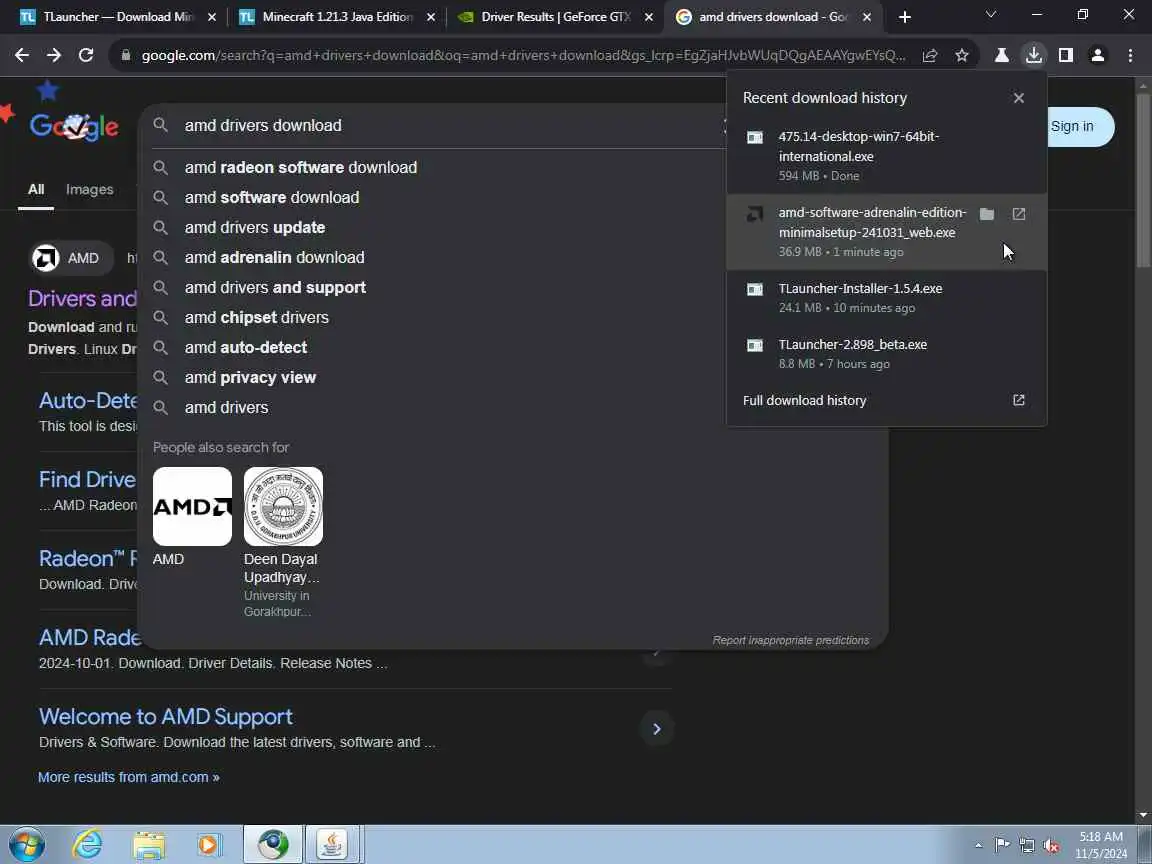Open Windows Explorer folder on taskbar
The image size is (1152, 864).
(x=148, y=845)
